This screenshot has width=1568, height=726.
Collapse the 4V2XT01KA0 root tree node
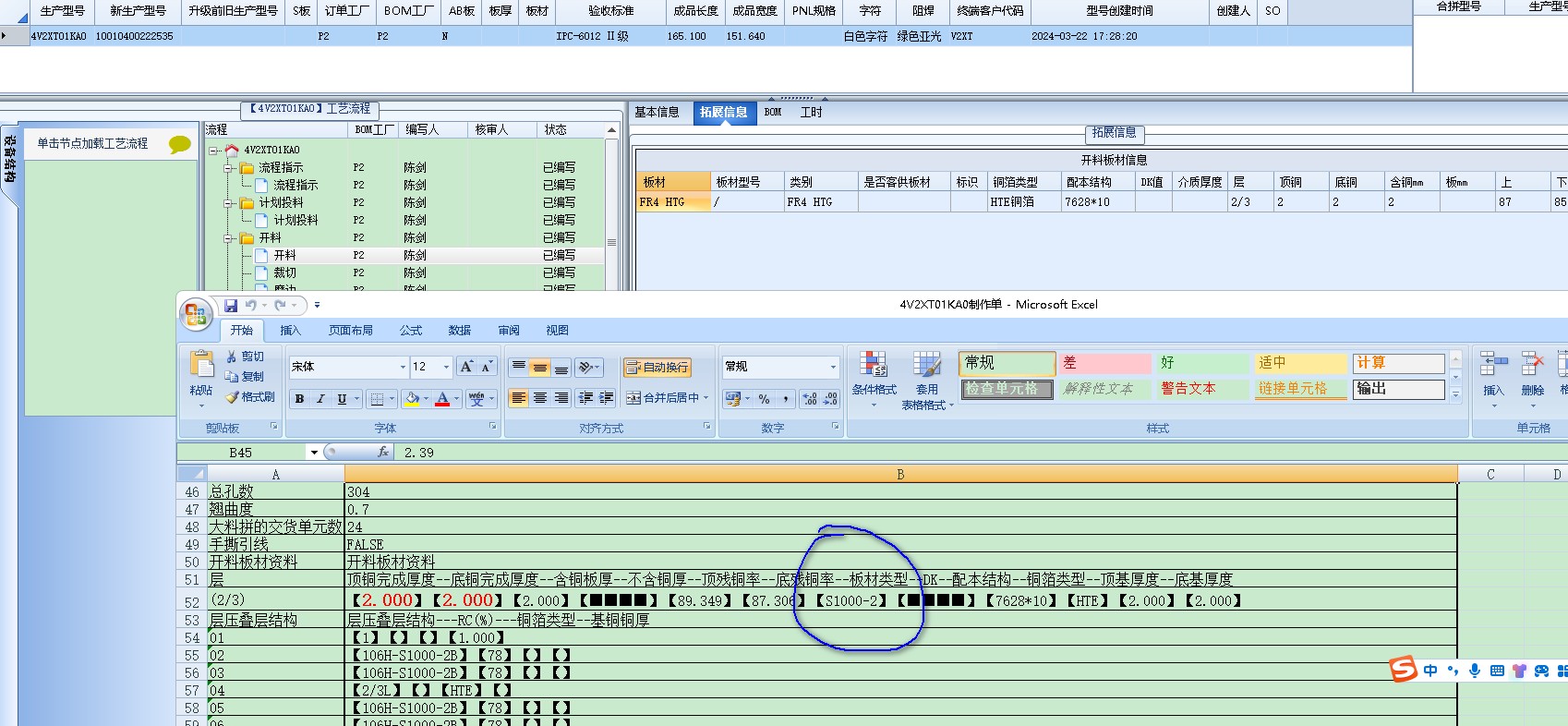click(213, 150)
